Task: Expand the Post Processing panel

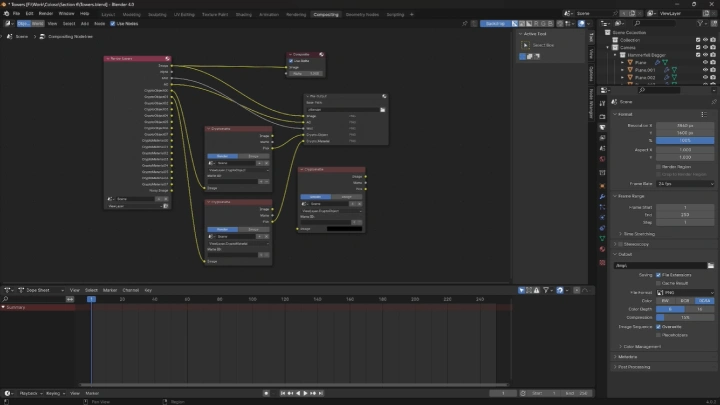Action: 615,367
